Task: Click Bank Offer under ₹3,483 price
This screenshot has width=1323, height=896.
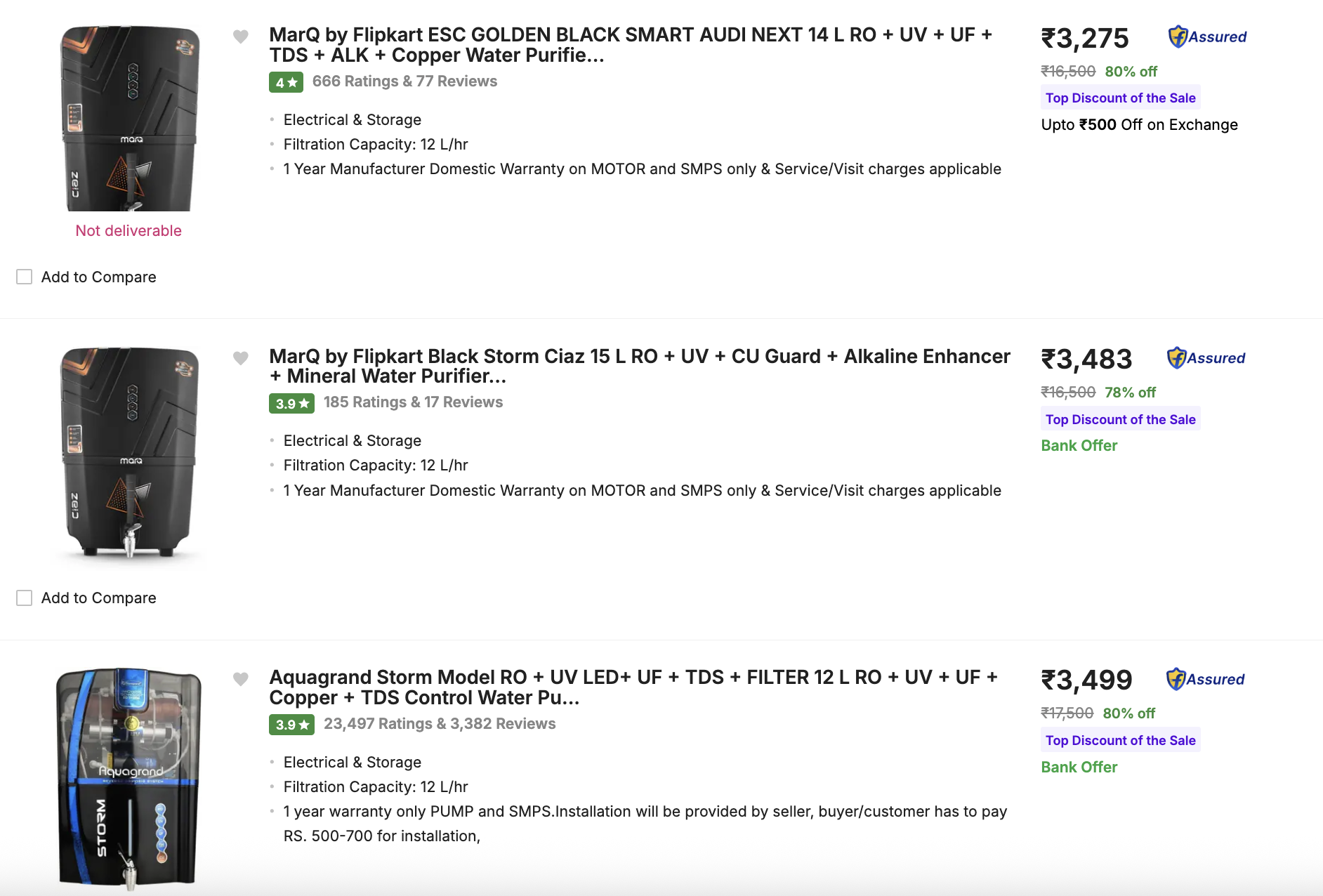Action: pyautogui.click(x=1079, y=446)
